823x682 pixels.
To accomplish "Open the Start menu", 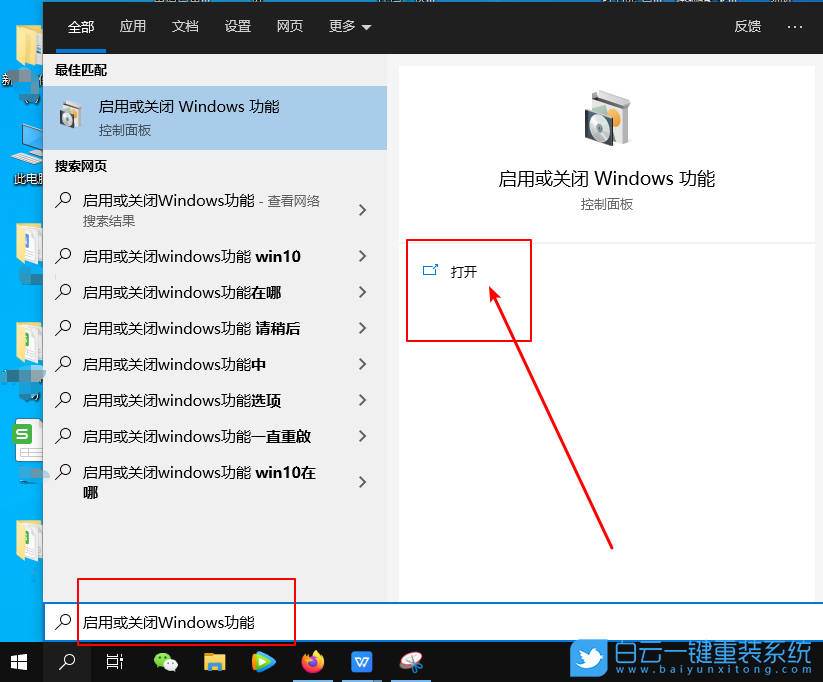I will pos(18,661).
